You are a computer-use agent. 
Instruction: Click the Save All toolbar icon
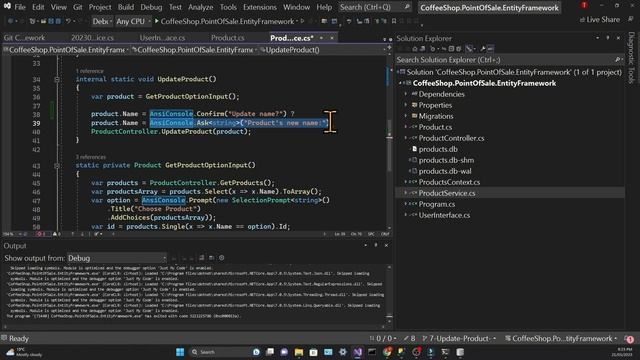[58, 21]
